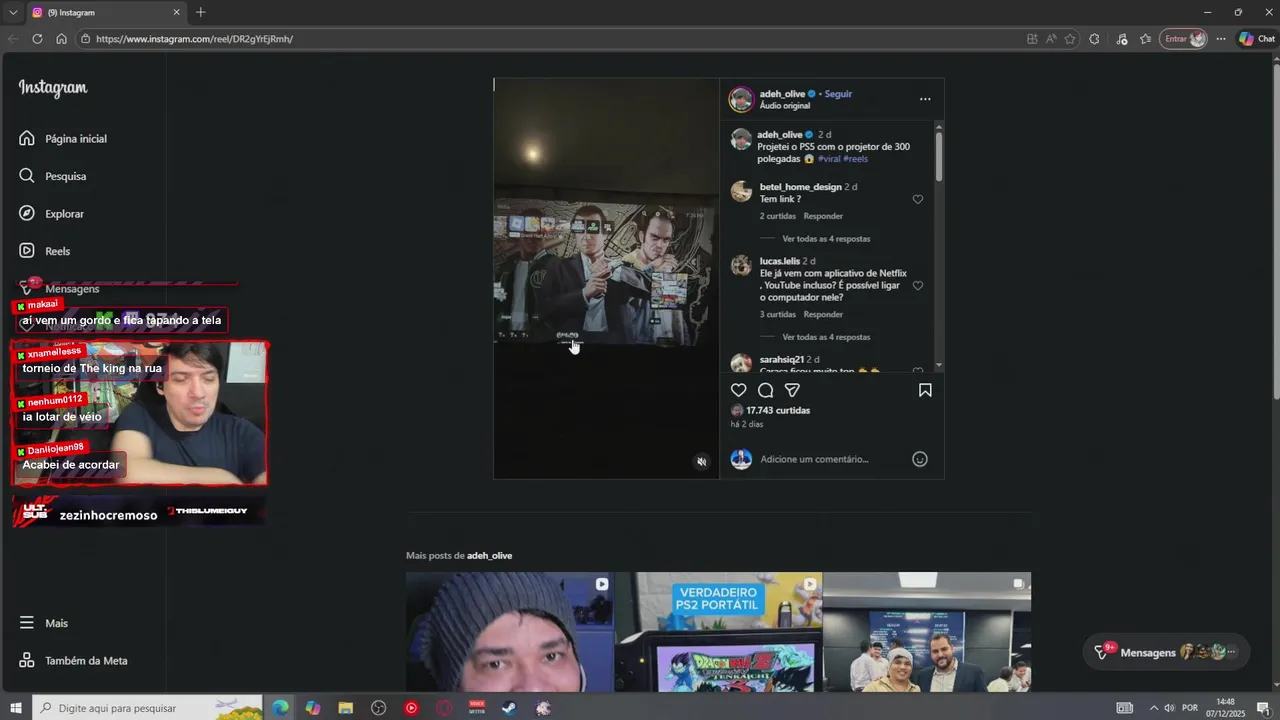Image resolution: width=1280 pixels, height=720 pixels.
Task: Click the reel video player
Action: [606, 278]
